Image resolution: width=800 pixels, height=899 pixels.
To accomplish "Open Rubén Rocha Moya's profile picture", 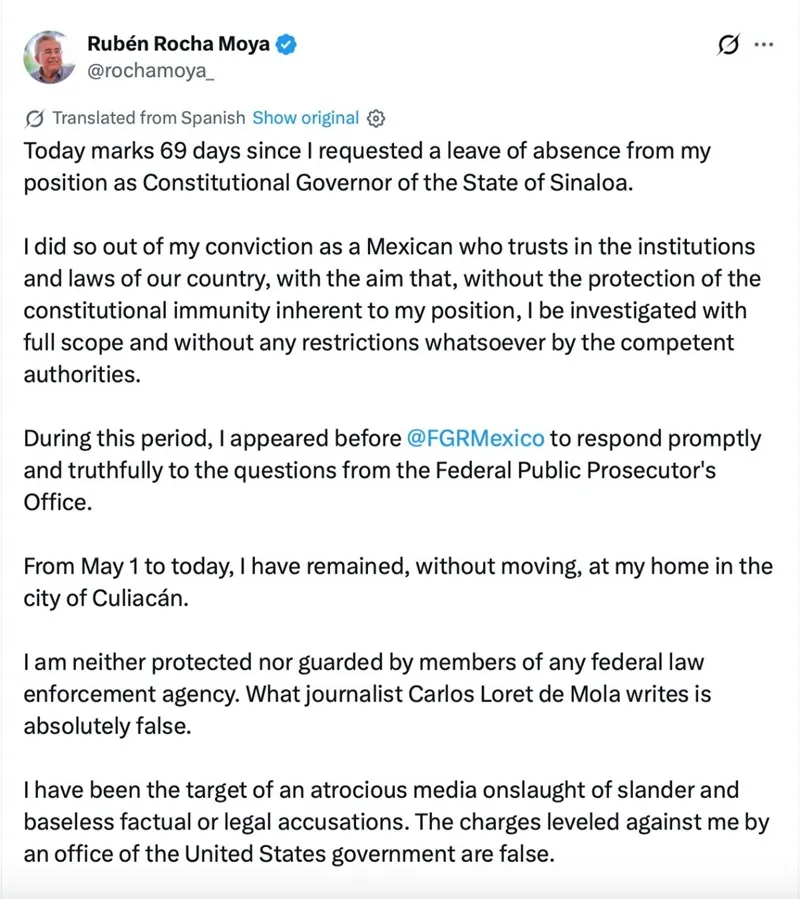I will (49, 57).
